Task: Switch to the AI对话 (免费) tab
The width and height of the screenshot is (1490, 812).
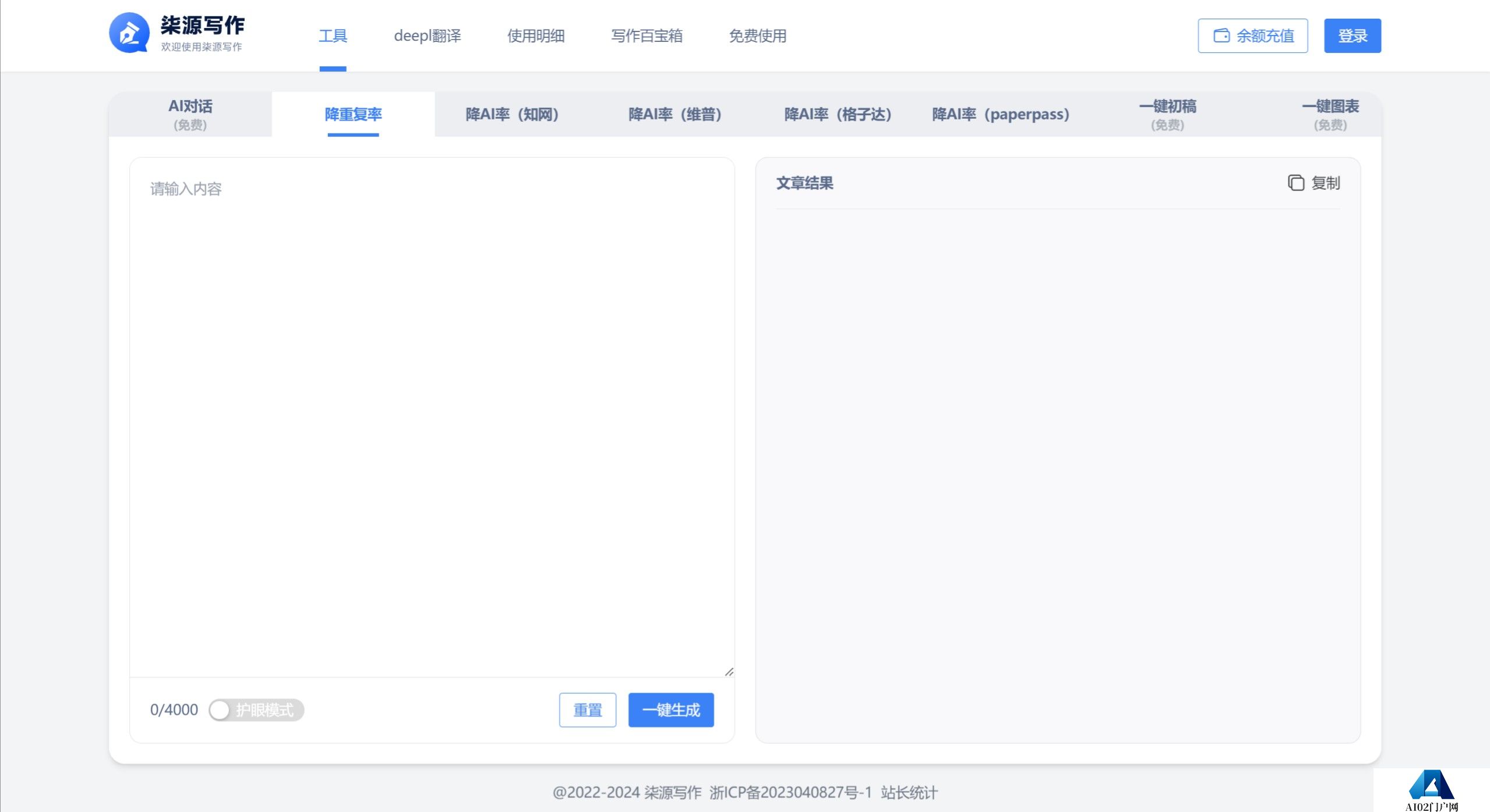Action: 190,114
